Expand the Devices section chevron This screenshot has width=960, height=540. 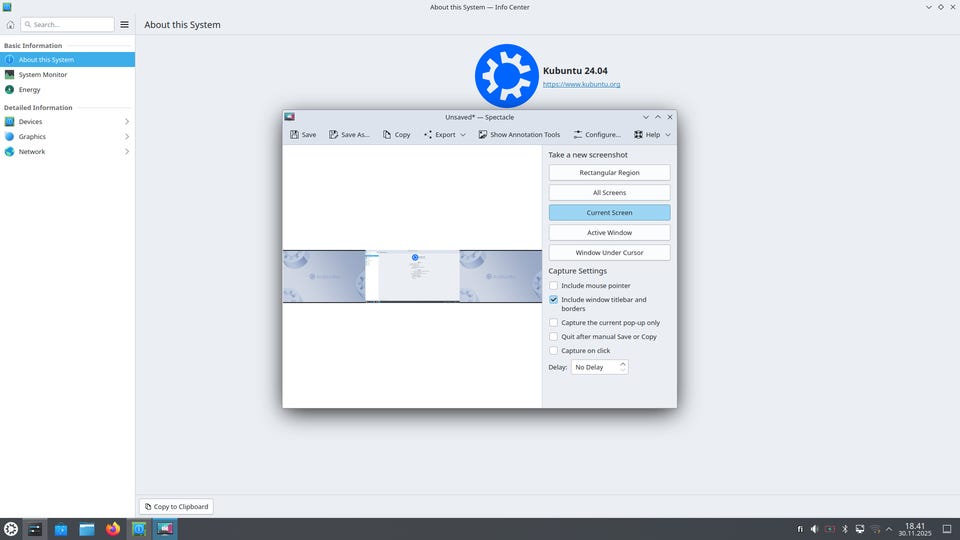coord(127,121)
